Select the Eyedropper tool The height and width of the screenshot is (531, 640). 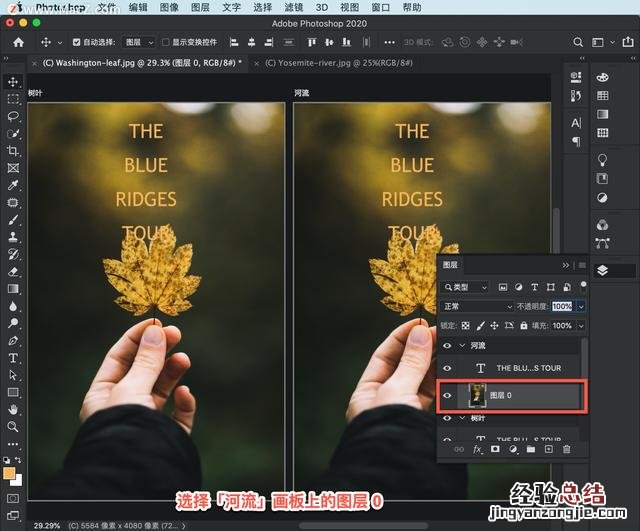(x=13, y=185)
